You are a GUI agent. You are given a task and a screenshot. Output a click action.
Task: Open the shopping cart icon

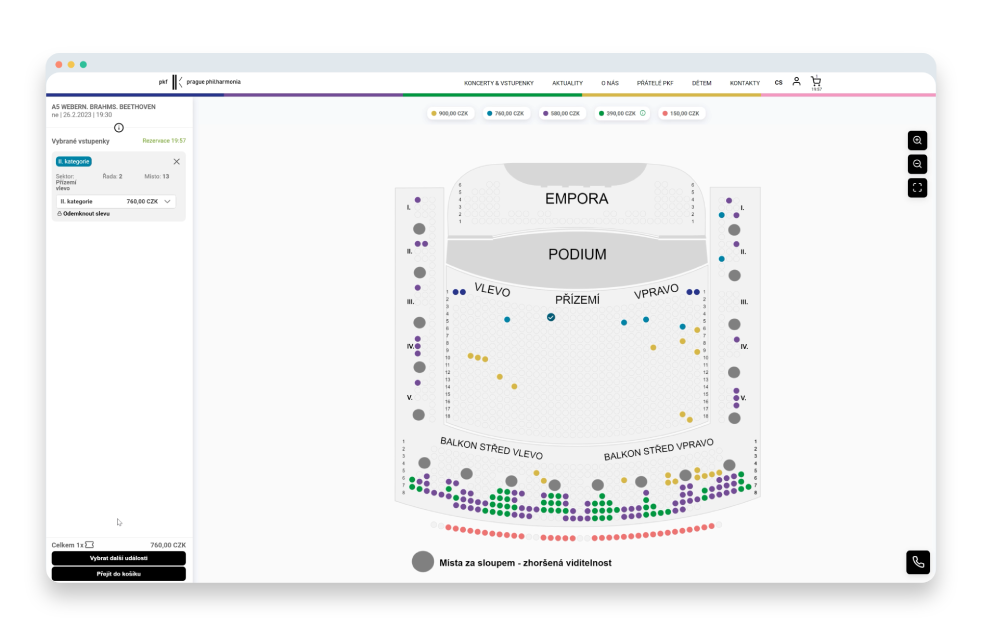point(816,82)
